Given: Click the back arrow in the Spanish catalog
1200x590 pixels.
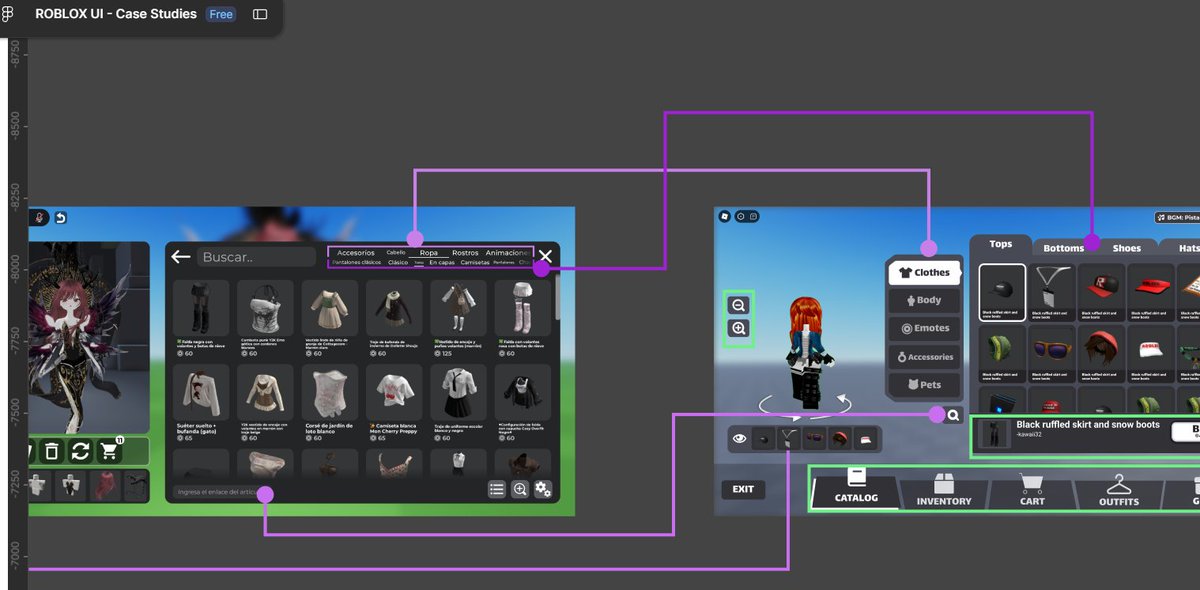Looking at the screenshot, I should point(180,257).
